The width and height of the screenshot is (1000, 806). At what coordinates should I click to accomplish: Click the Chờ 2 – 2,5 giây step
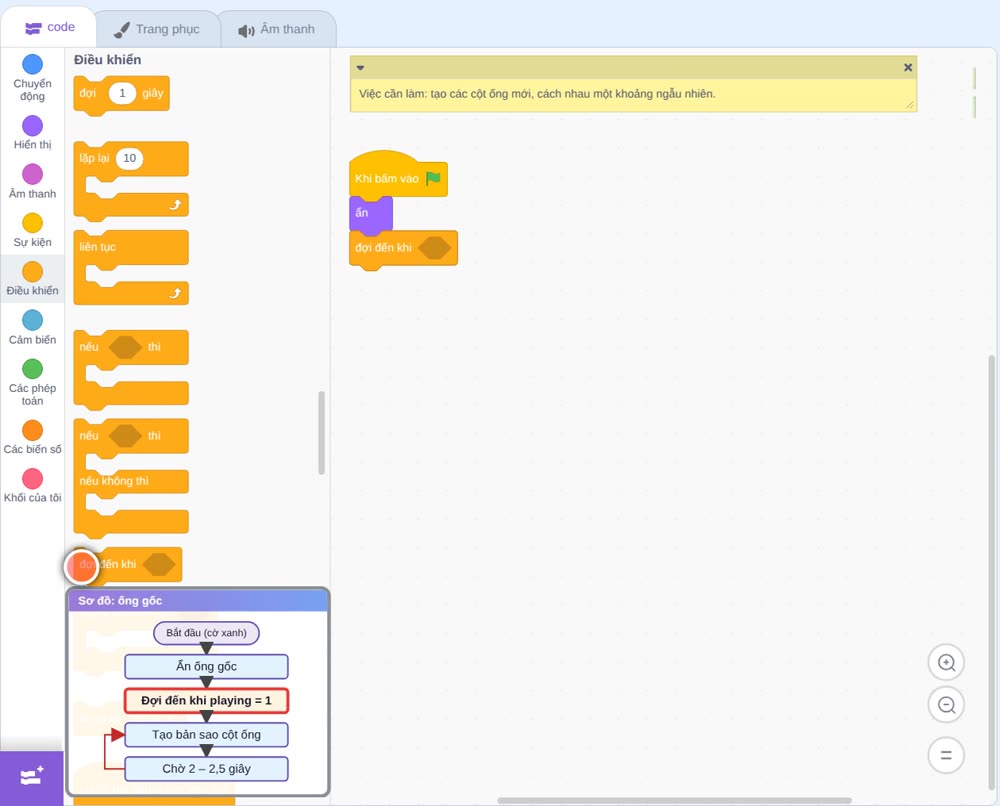(x=206, y=768)
